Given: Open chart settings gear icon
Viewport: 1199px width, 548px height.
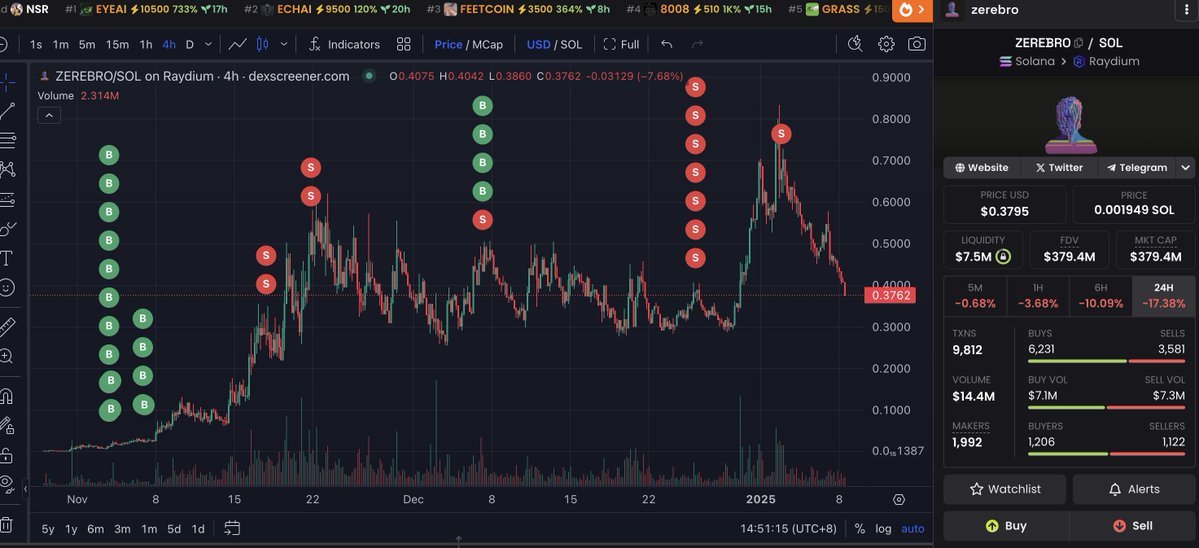Looking at the screenshot, I should coord(886,44).
